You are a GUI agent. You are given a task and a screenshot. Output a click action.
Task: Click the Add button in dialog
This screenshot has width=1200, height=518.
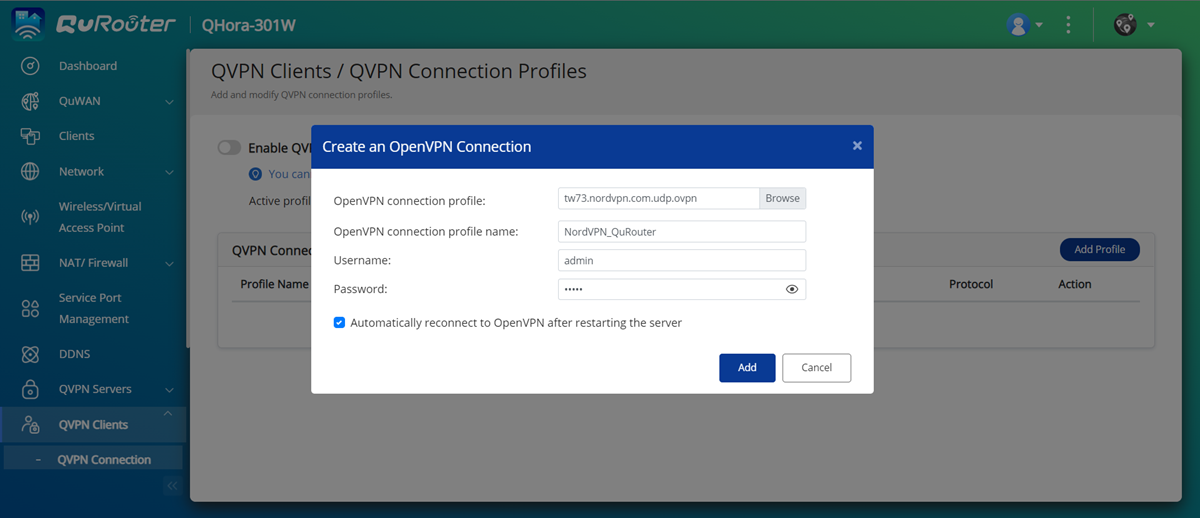747,368
